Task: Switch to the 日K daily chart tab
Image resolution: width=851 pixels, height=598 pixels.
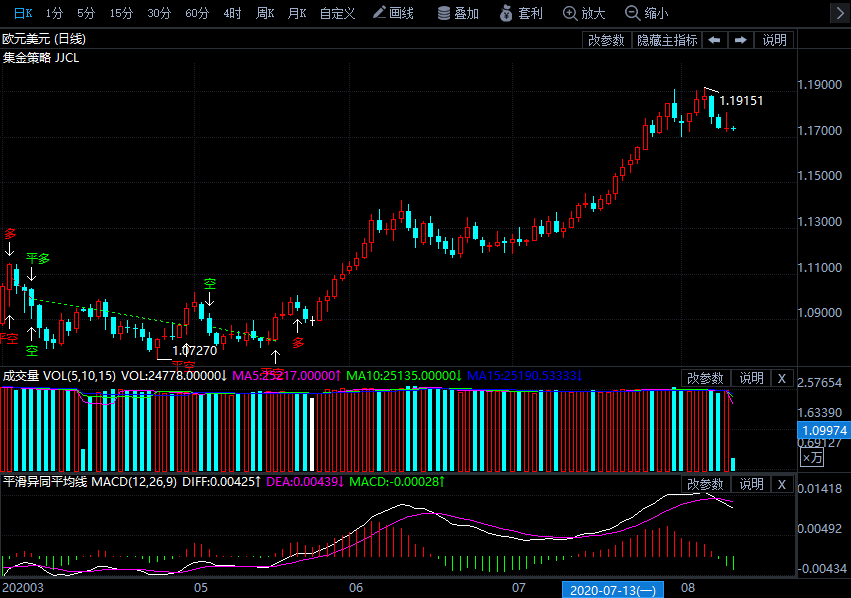Action: coord(20,13)
